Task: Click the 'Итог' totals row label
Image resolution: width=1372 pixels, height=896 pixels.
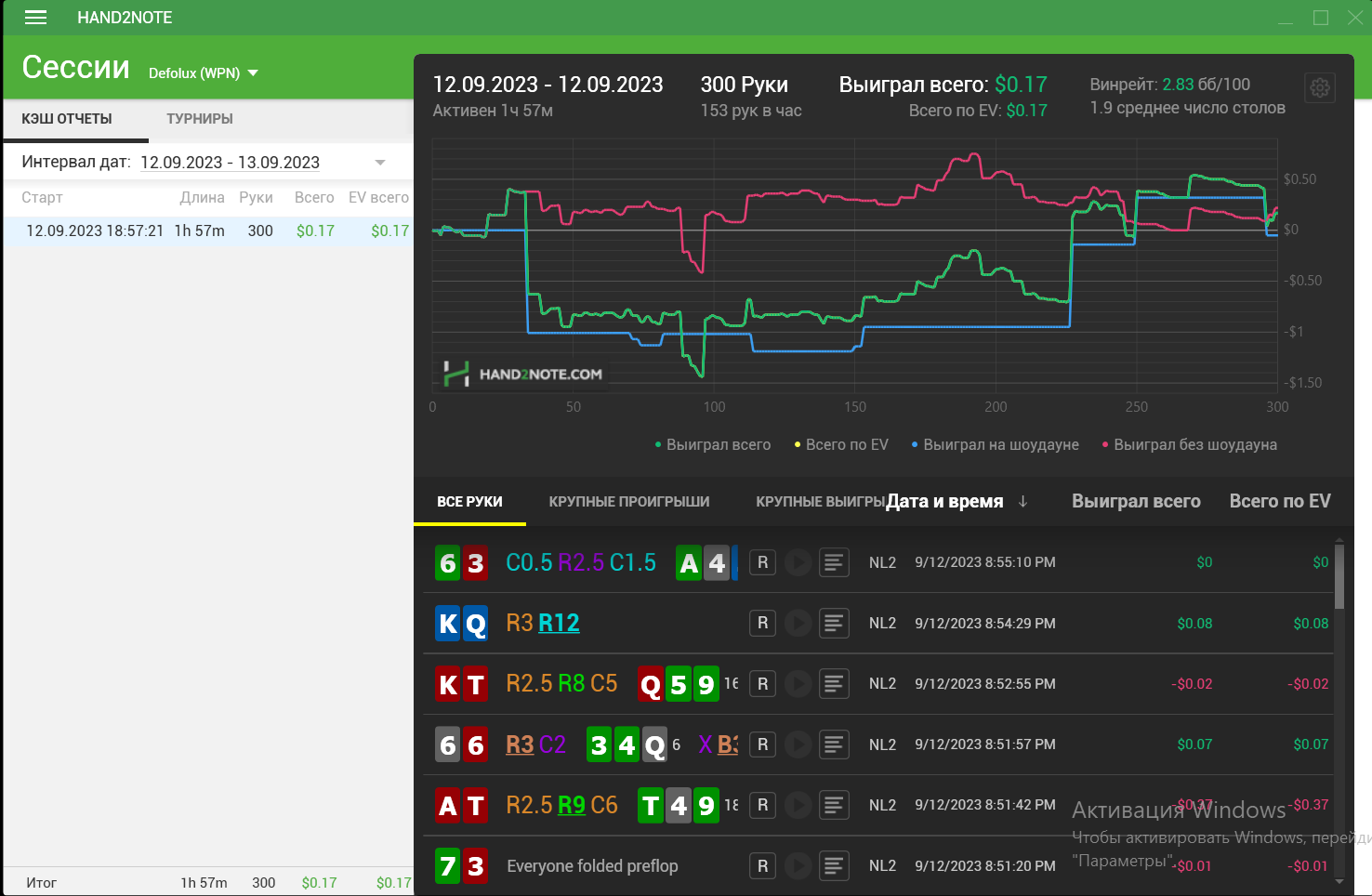Action: coord(41,883)
